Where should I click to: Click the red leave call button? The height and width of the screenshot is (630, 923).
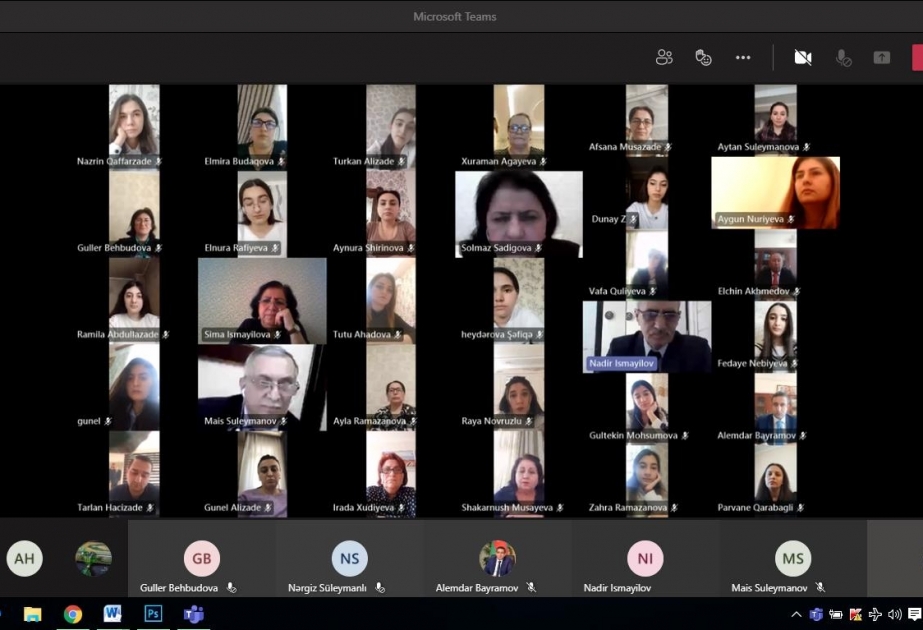click(x=917, y=57)
